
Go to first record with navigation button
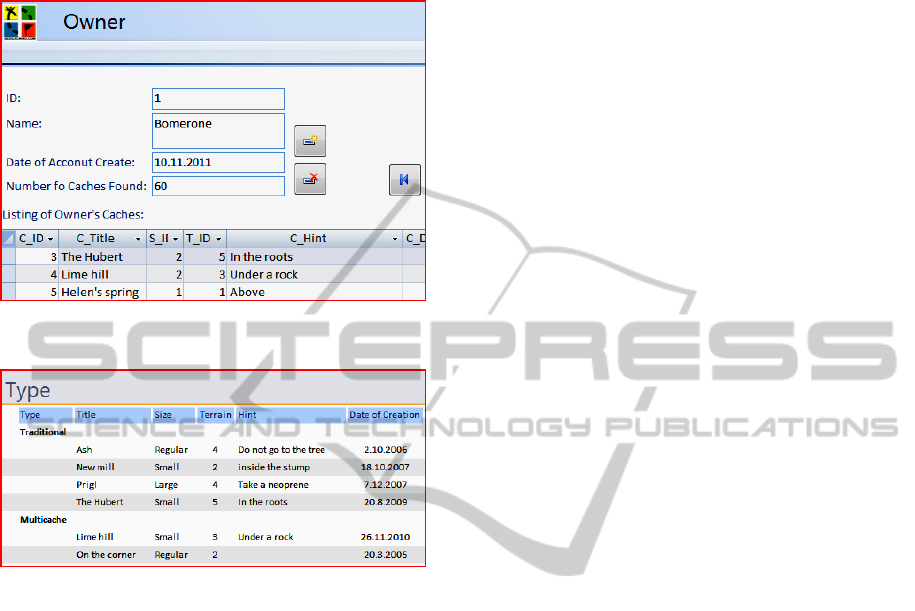point(404,180)
